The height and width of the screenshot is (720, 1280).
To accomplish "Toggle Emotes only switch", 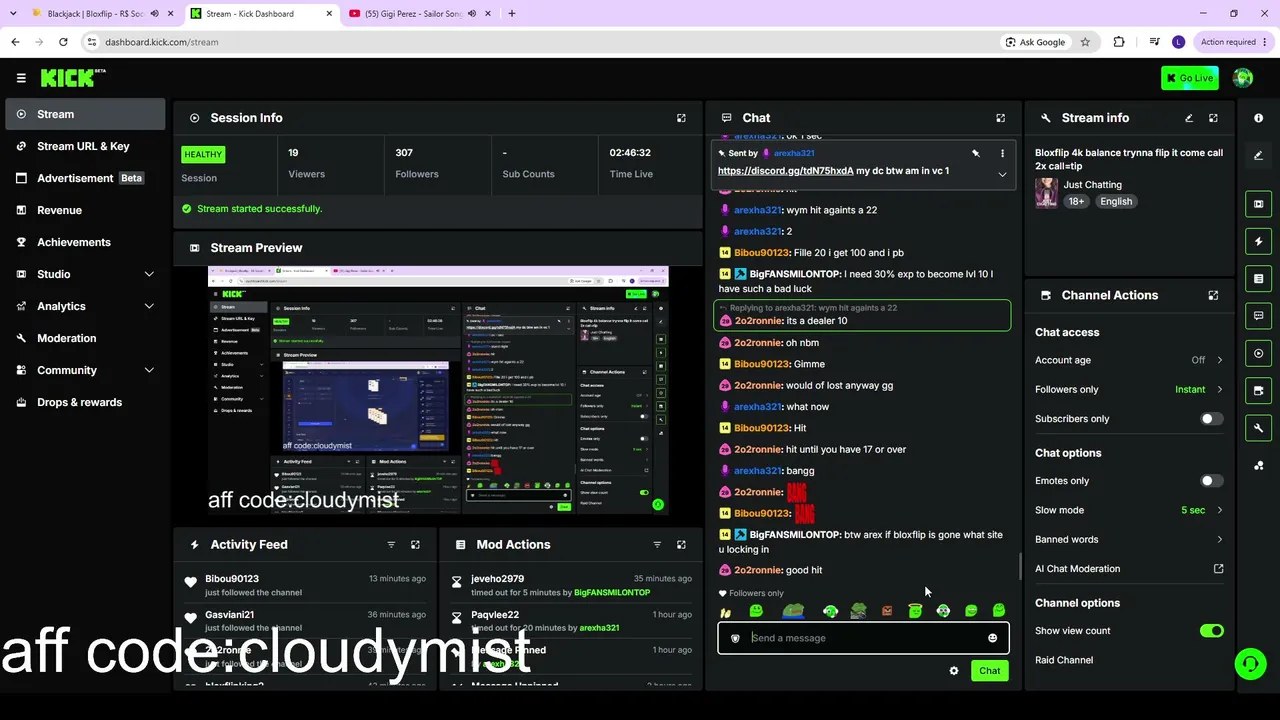I will pyautogui.click(x=1211, y=481).
